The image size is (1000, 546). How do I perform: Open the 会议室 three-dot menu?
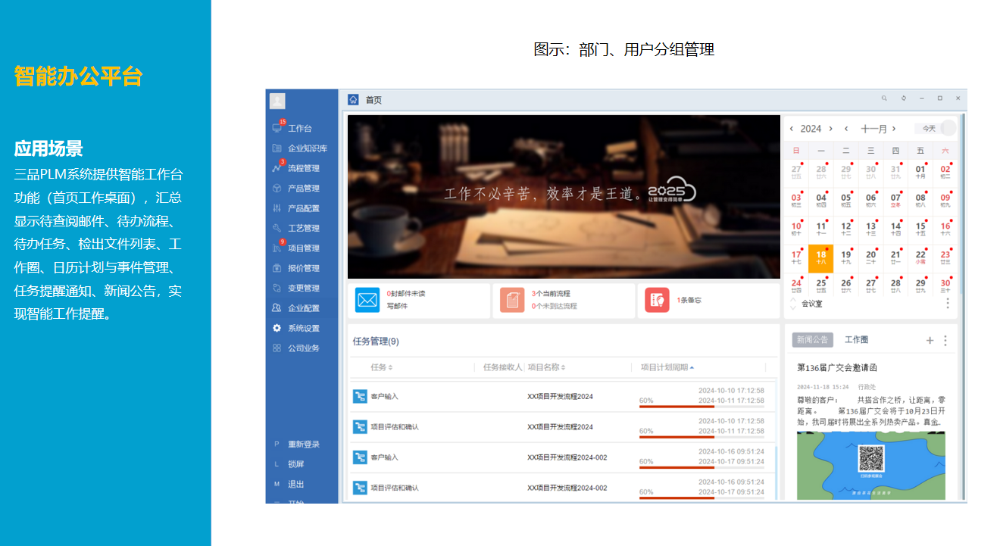948,304
